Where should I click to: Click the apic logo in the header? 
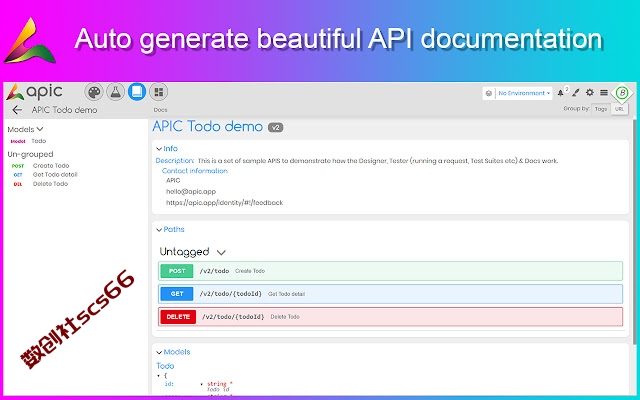(x=35, y=92)
